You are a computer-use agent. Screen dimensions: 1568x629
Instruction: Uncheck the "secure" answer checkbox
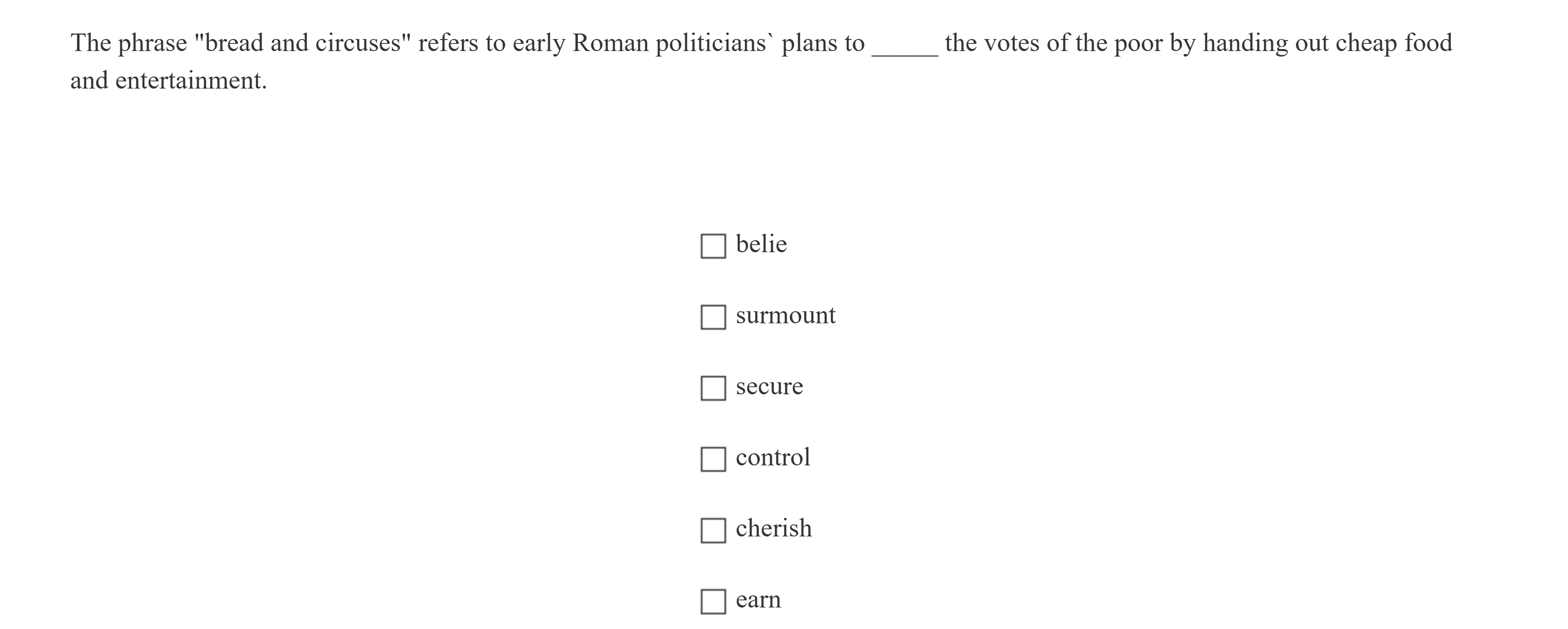(x=712, y=388)
